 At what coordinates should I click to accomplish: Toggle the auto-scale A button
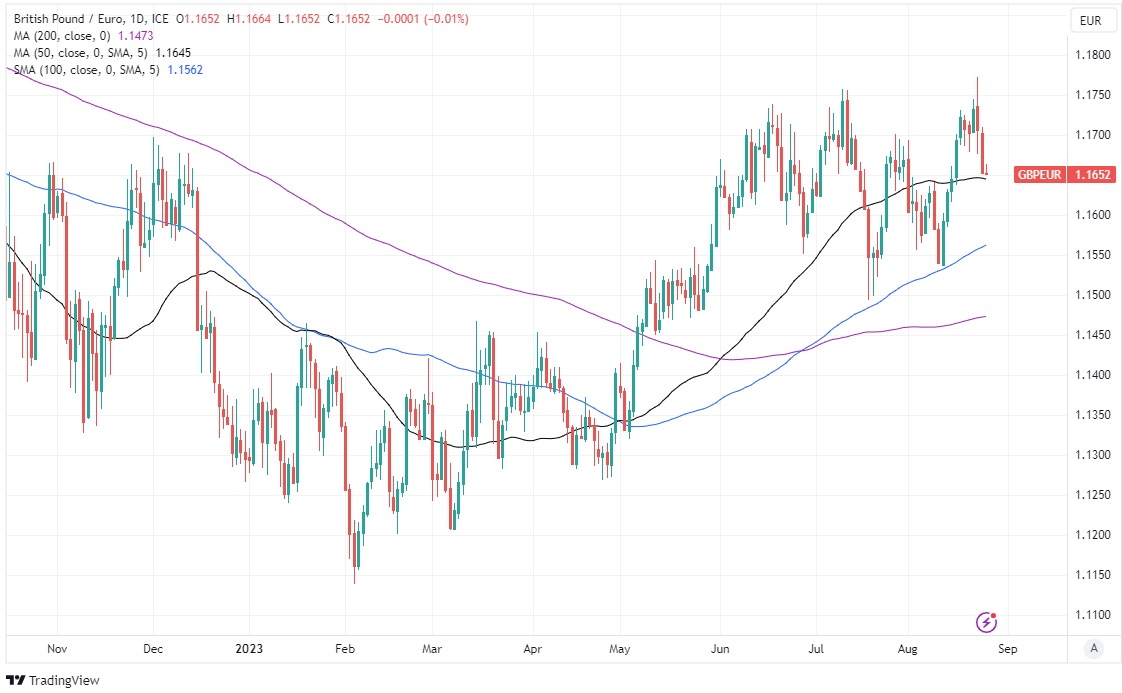click(x=1094, y=648)
